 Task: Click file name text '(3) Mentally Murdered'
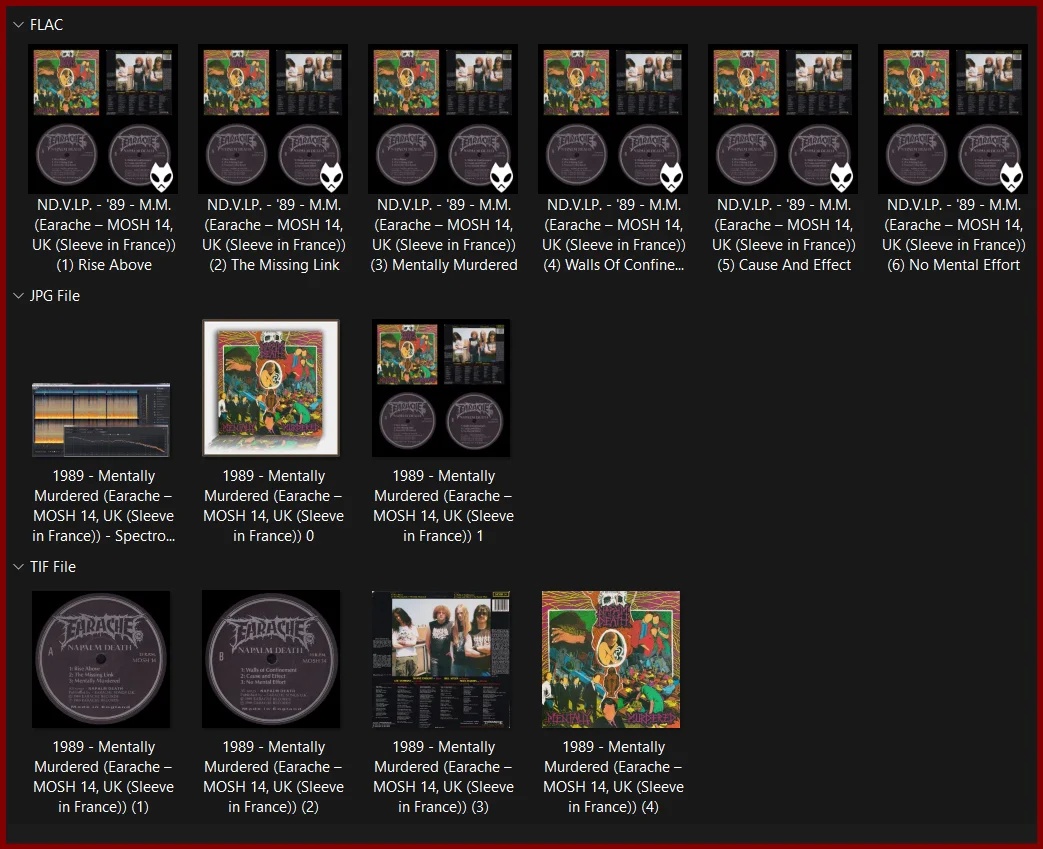(x=444, y=265)
